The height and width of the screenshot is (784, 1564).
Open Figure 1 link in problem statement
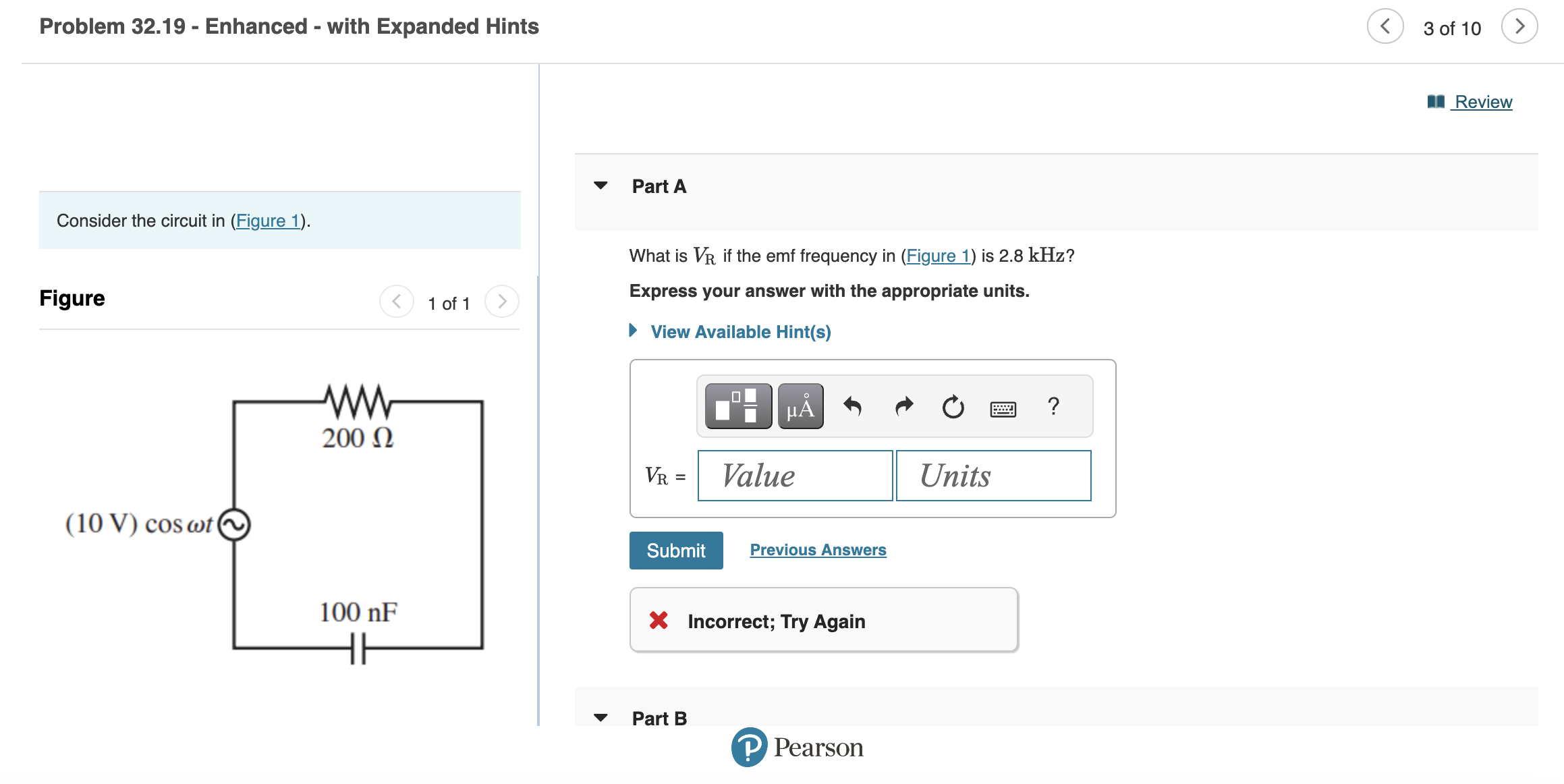tap(268, 220)
